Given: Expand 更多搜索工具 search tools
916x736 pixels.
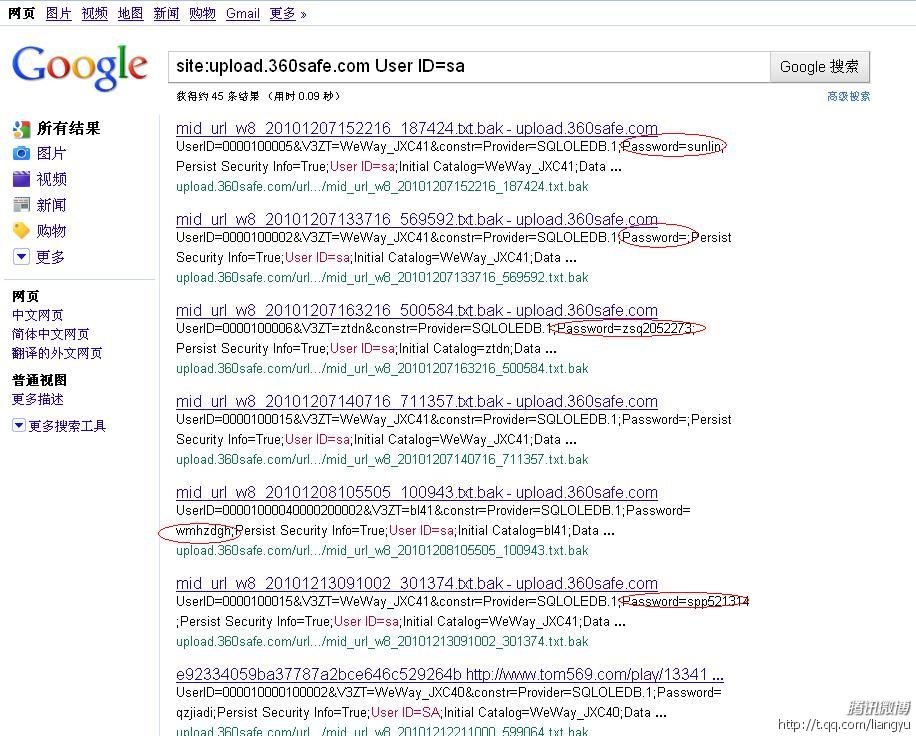Looking at the screenshot, I should pyautogui.click(x=59, y=426).
